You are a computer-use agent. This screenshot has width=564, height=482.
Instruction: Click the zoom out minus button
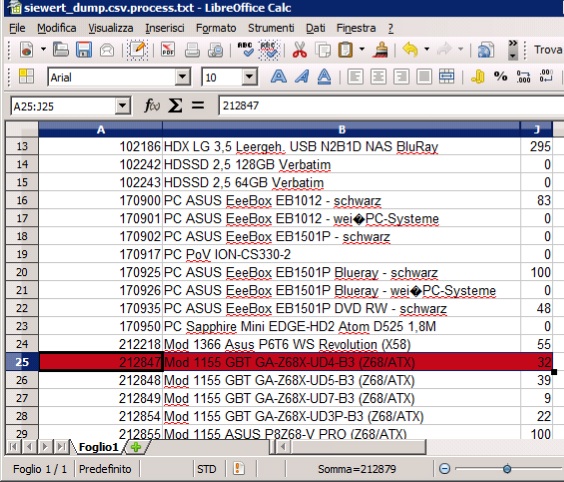[445, 469]
